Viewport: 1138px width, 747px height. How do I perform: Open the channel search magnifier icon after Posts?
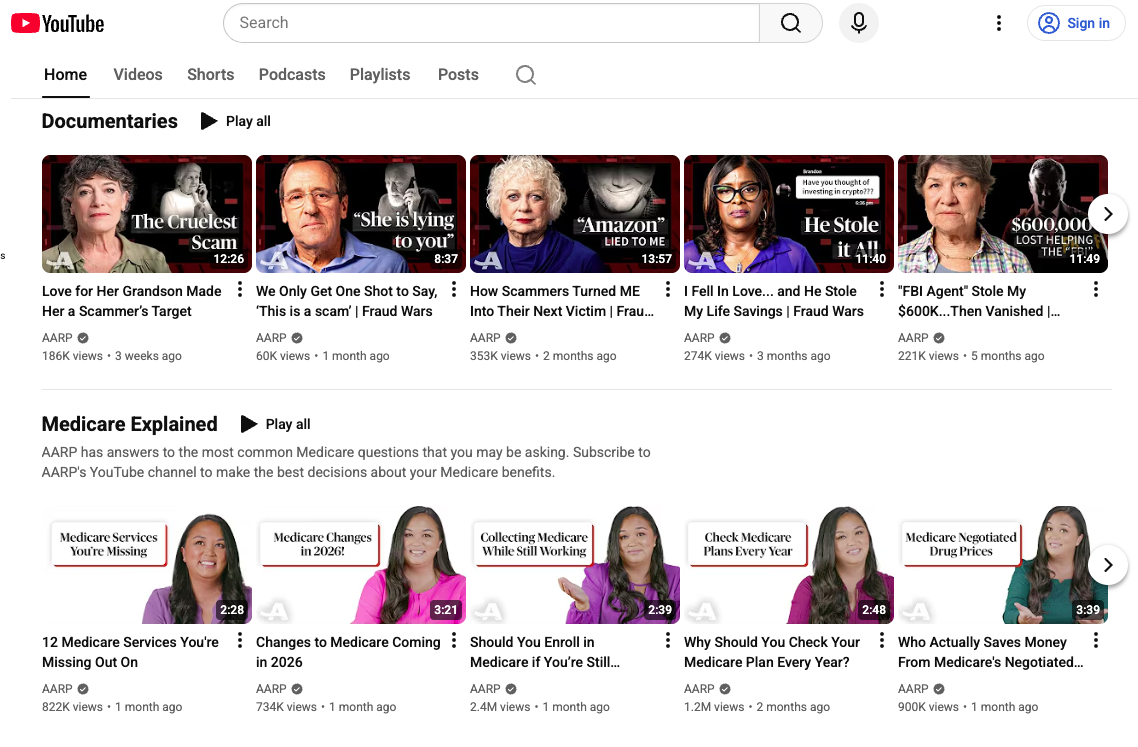(525, 75)
